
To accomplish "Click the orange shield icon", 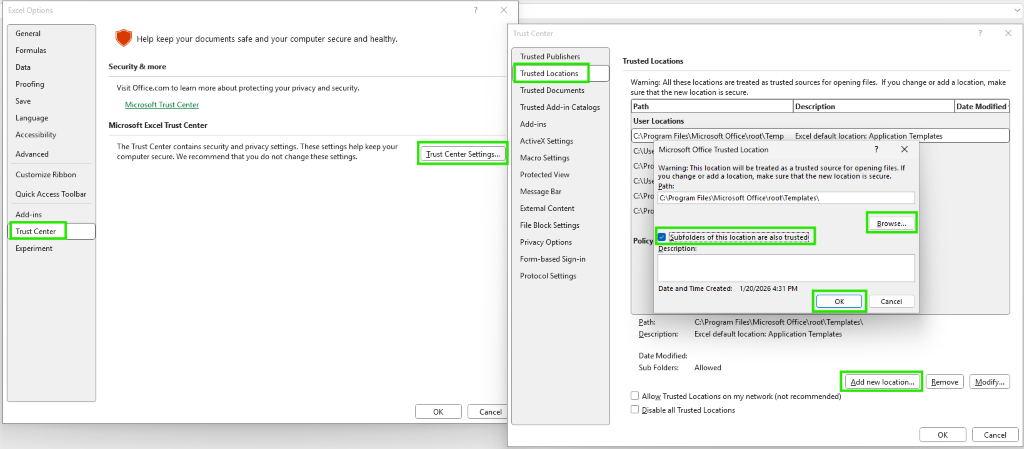I will 123,39.
